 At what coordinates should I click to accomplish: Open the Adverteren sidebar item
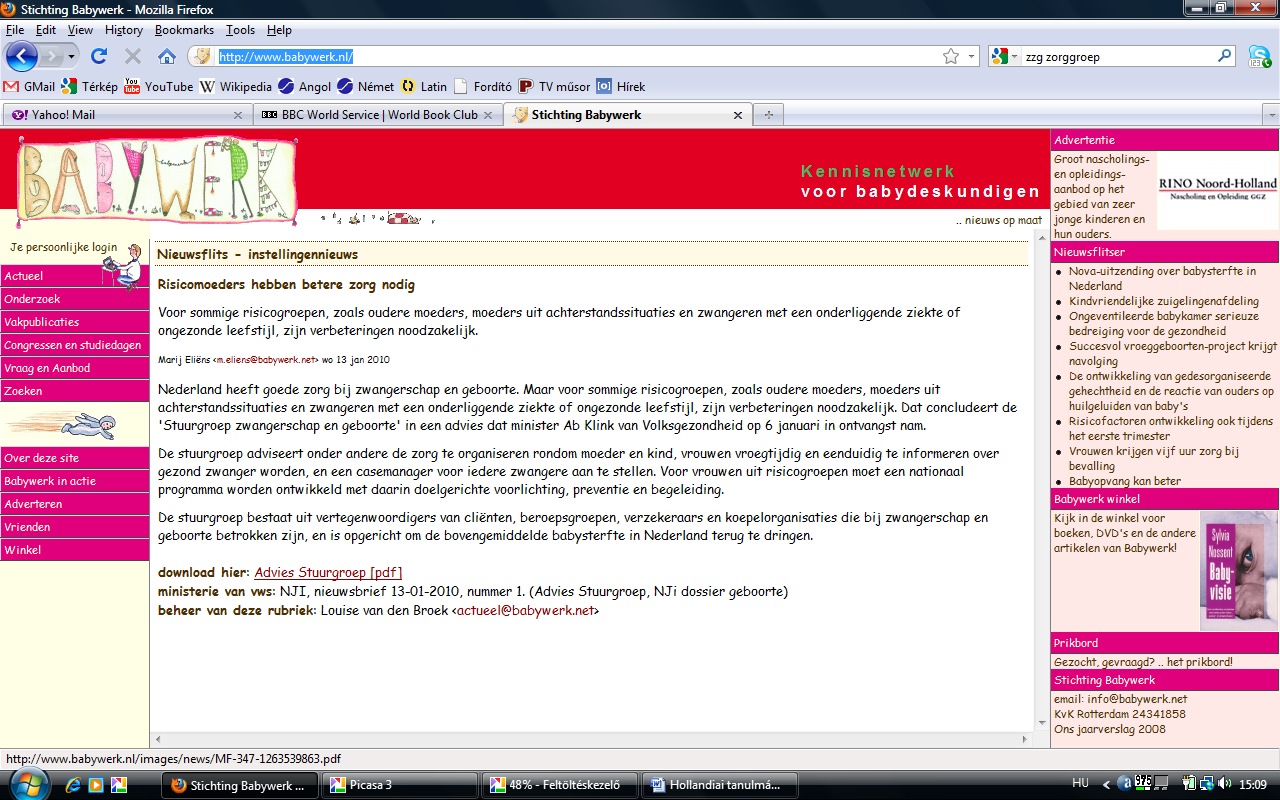click(75, 504)
